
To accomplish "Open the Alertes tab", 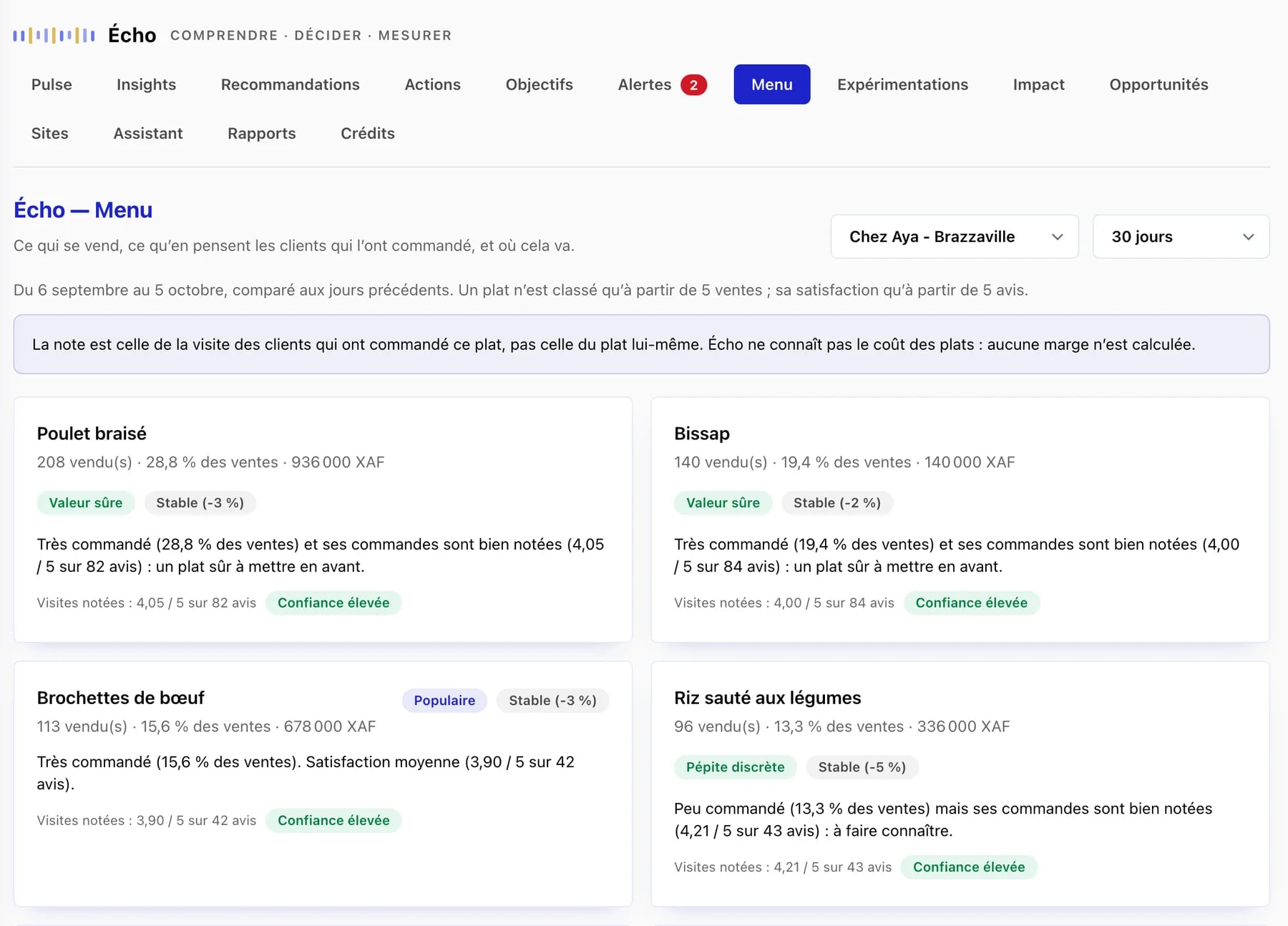I will click(662, 84).
